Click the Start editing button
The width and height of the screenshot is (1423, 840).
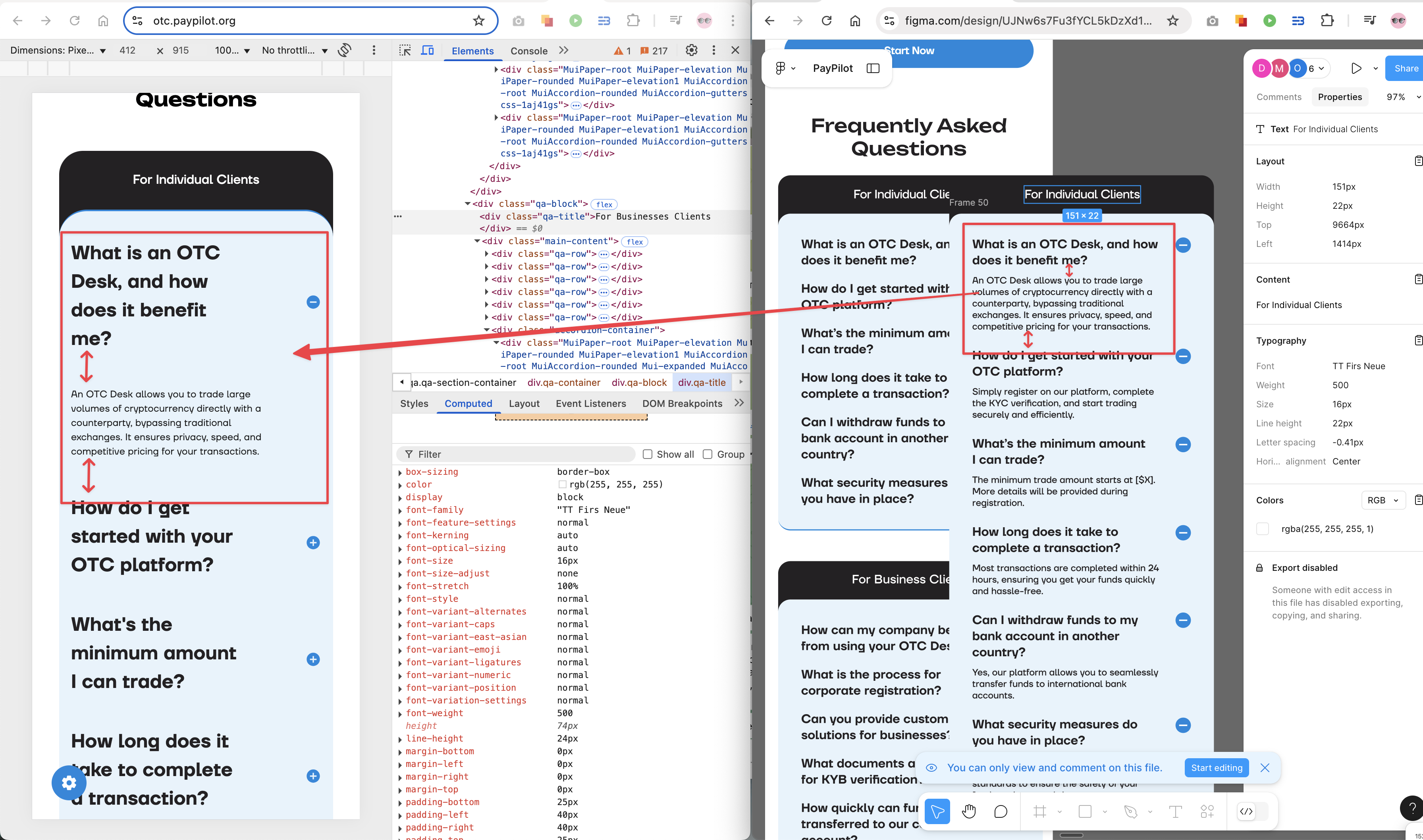(x=1216, y=767)
